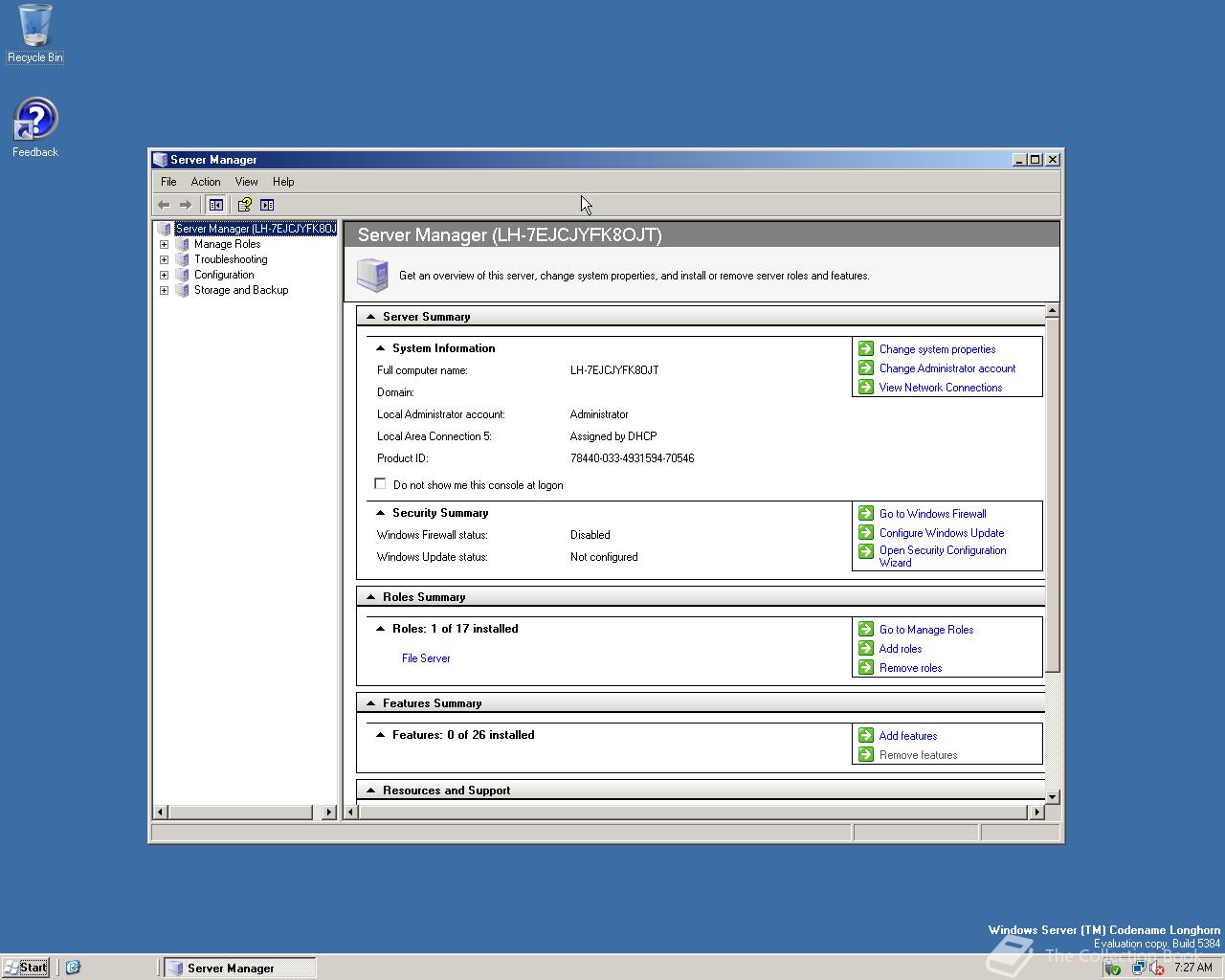This screenshot has width=1225, height=980.
Task: Click the right arrow of details horizontal scrollbar
Action: click(1036, 812)
